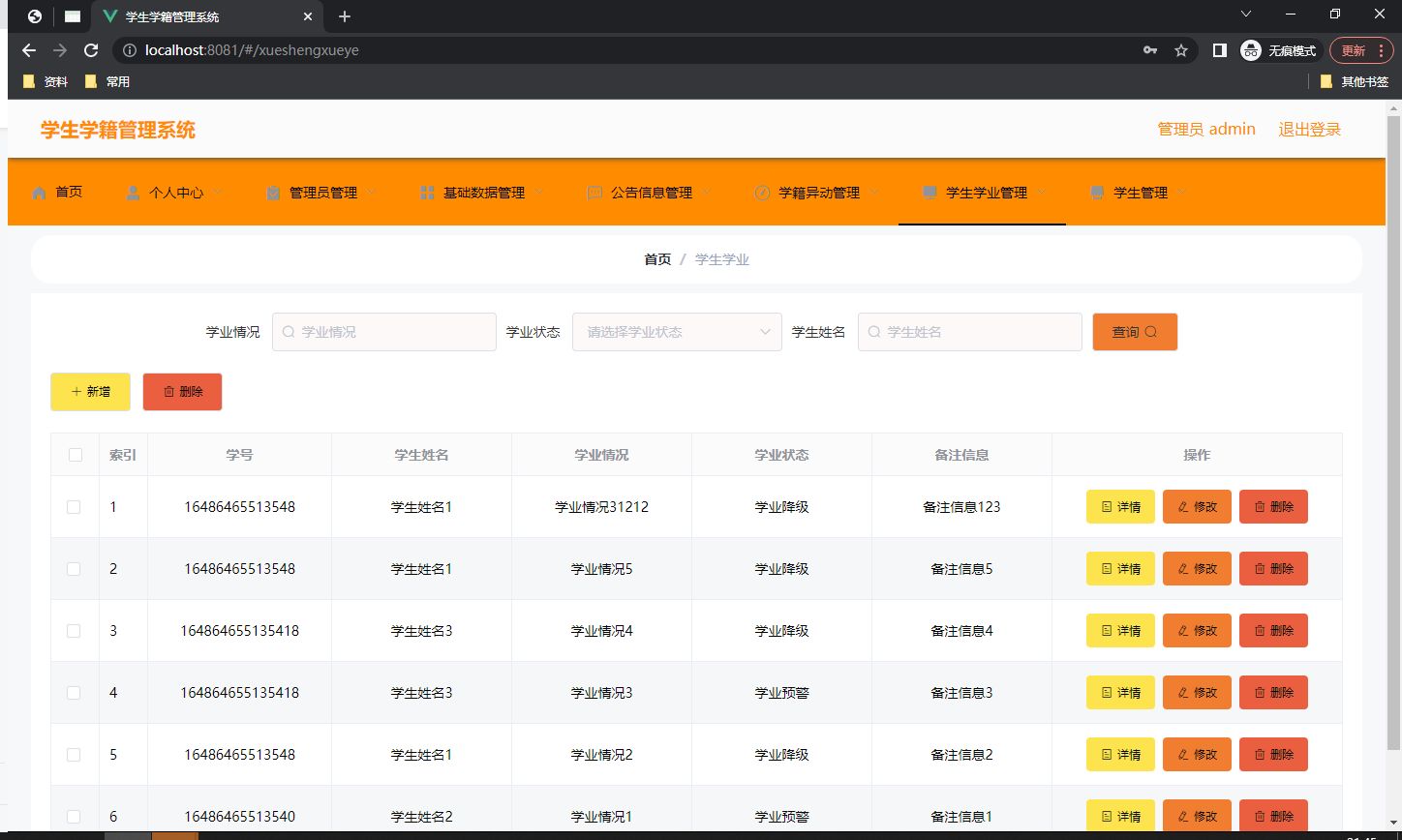Click 修改 for the 学业情况5 row

[1197, 569]
